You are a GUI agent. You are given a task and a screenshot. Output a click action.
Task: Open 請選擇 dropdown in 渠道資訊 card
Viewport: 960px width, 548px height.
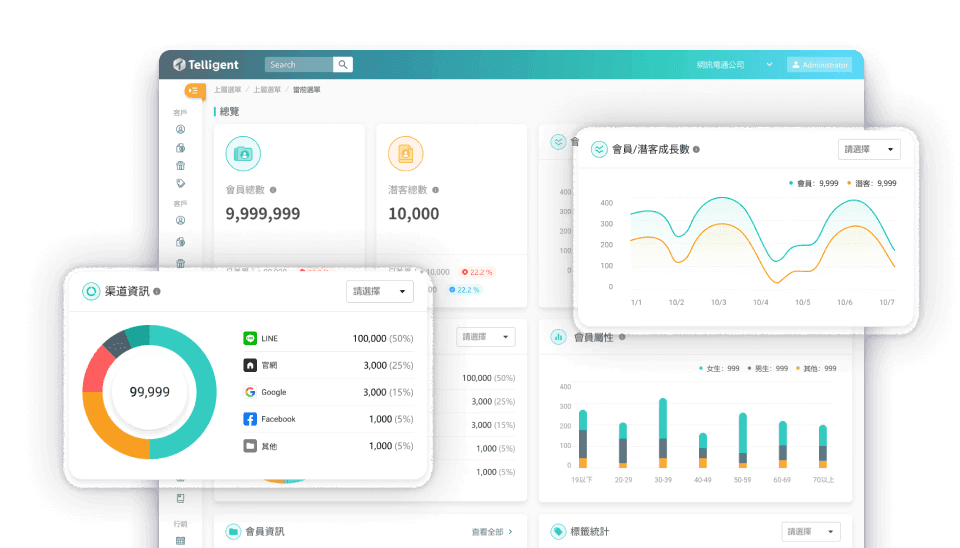click(380, 291)
